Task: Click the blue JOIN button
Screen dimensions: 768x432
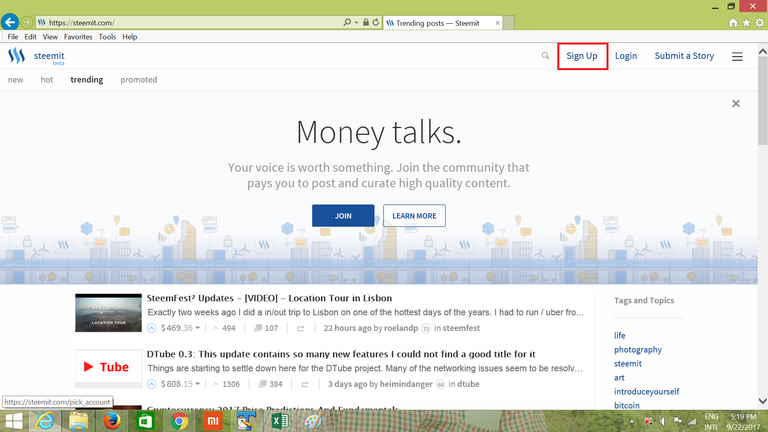Action: (x=343, y=216)
